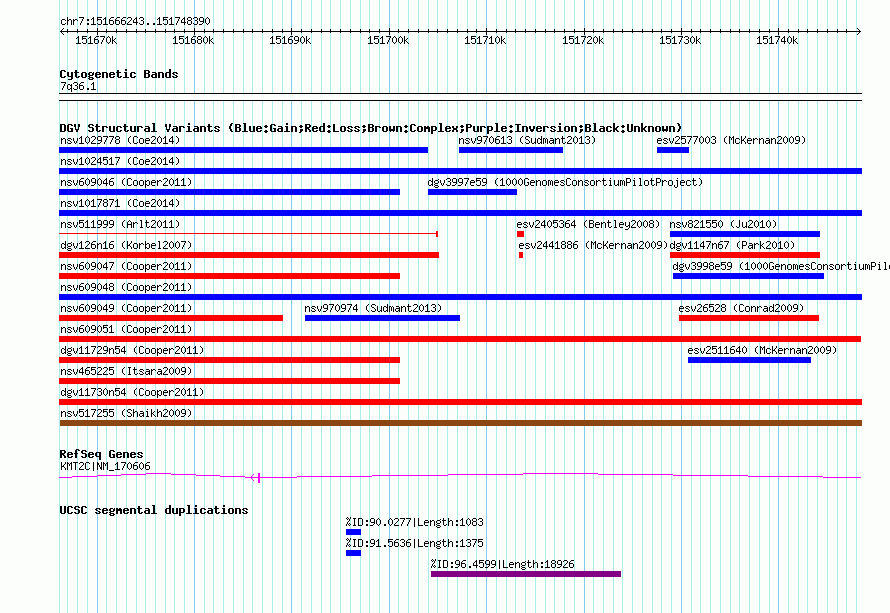Viewport: 890px width, 613px height.
Task: Select the dgv126n16 (Korbel2007) loss bar
Action: 249,255
